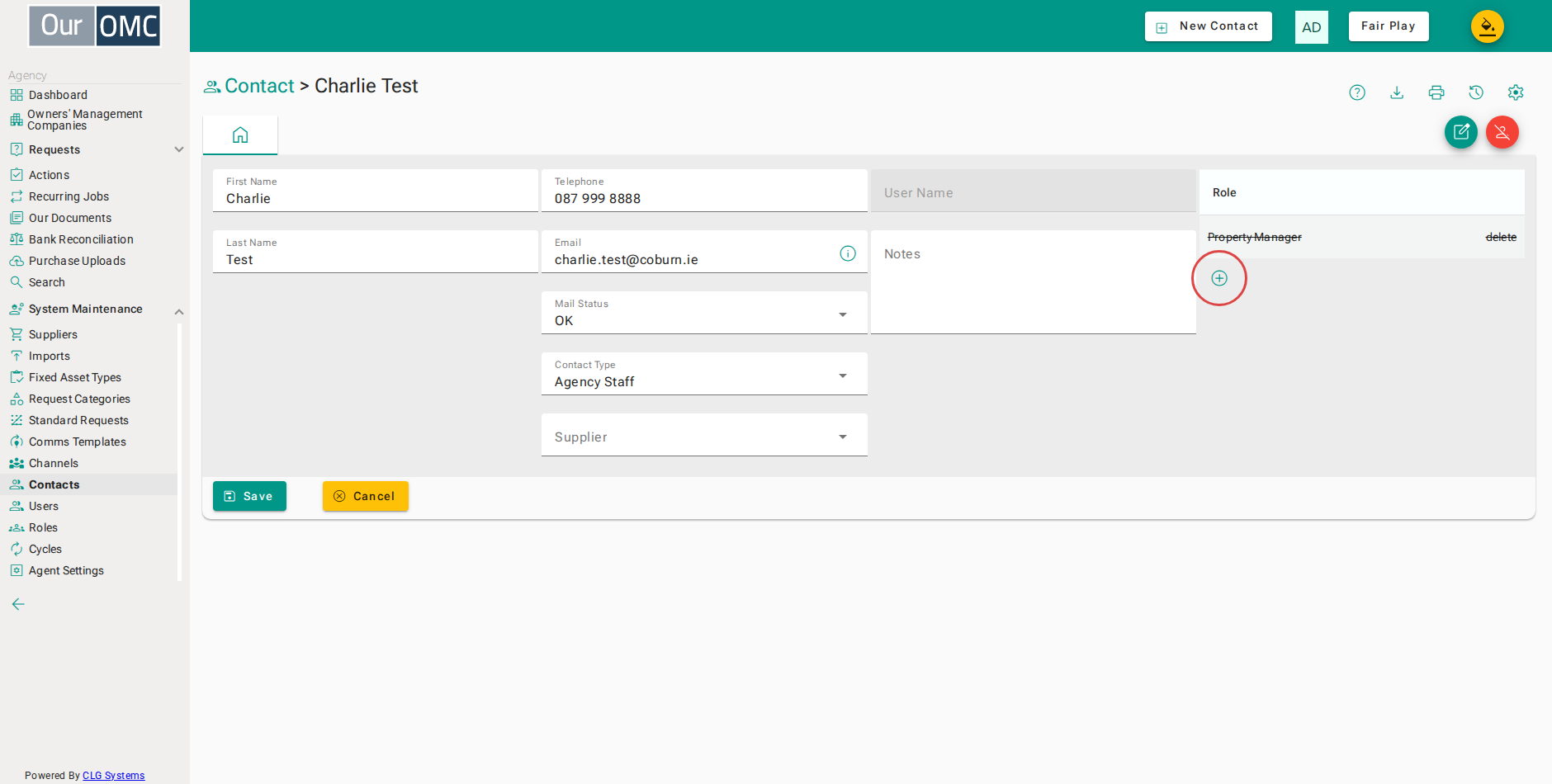The height and width of the screenshot is (784, 1552).
Task: Click the download icon in header
Action: point(1397,92)
